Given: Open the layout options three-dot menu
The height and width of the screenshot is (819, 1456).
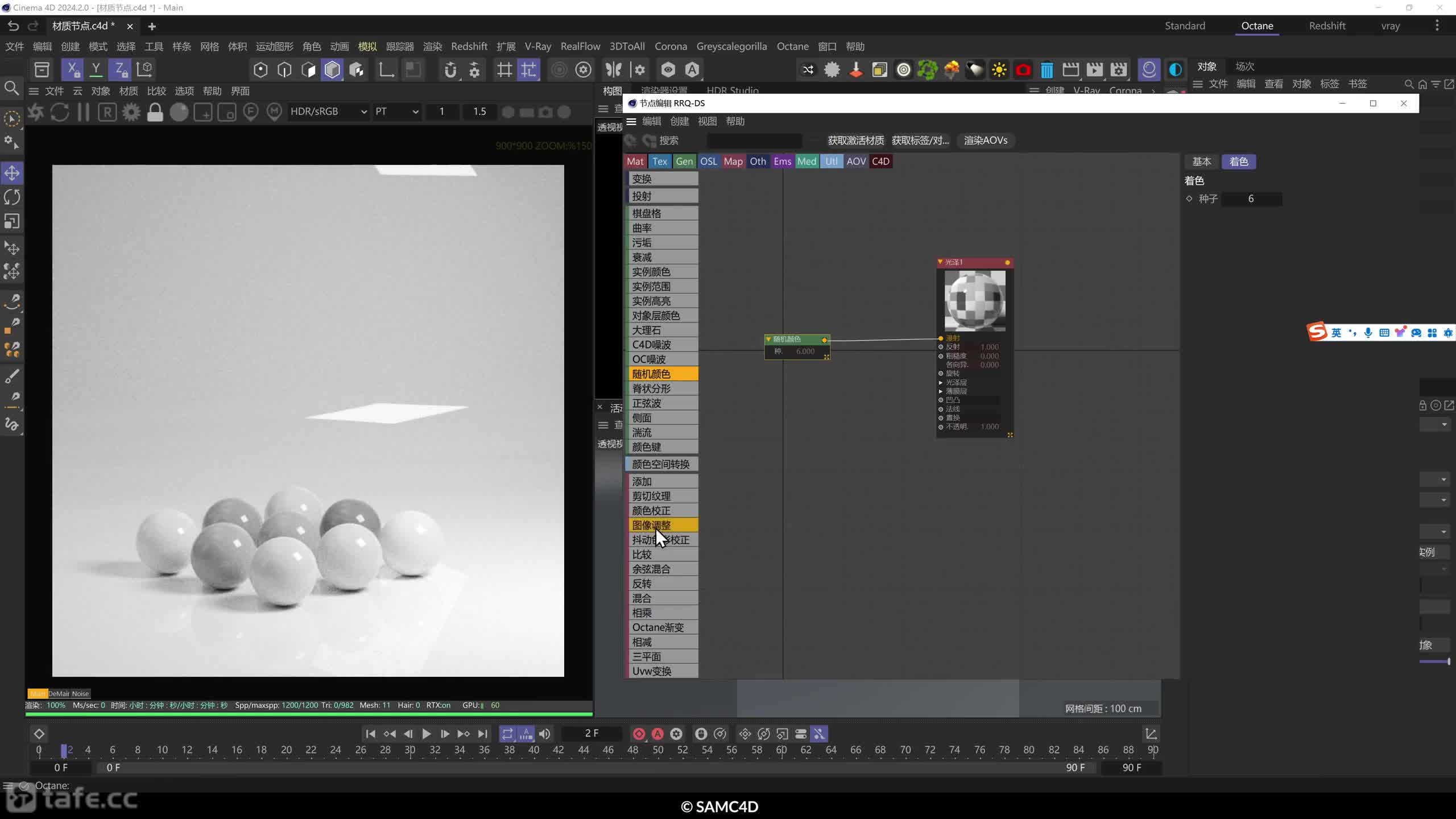Looking at the screenshot, I should [1437, 26].
